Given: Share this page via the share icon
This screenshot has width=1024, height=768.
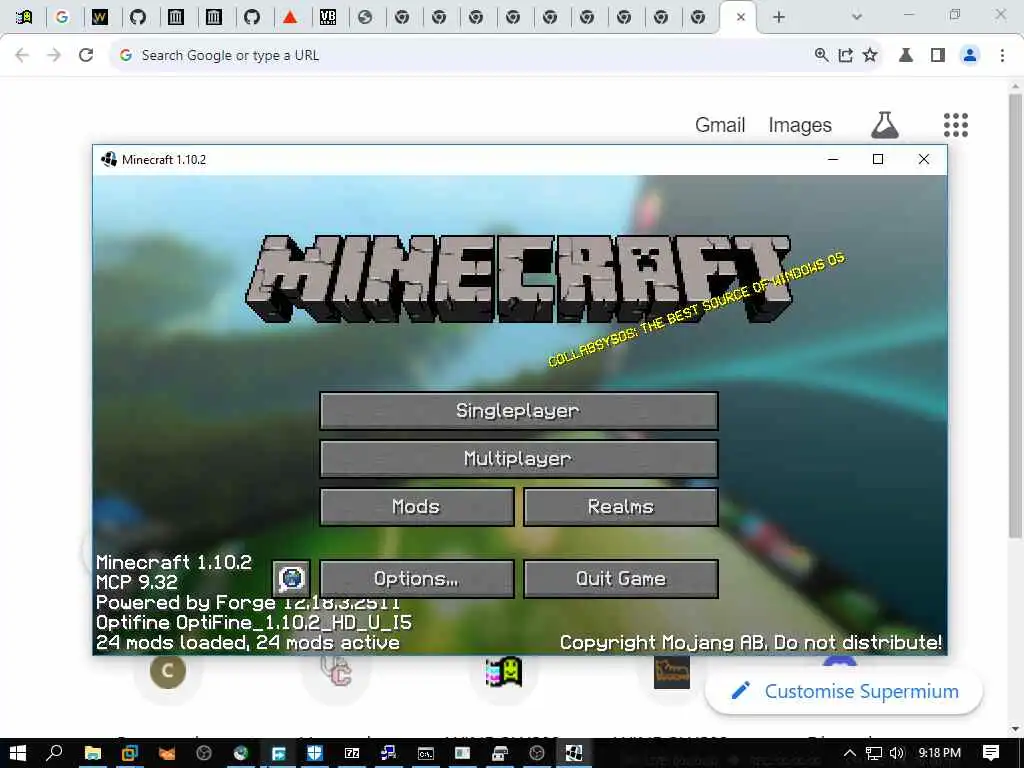Looking at the screenshot, I should (846, 55).
